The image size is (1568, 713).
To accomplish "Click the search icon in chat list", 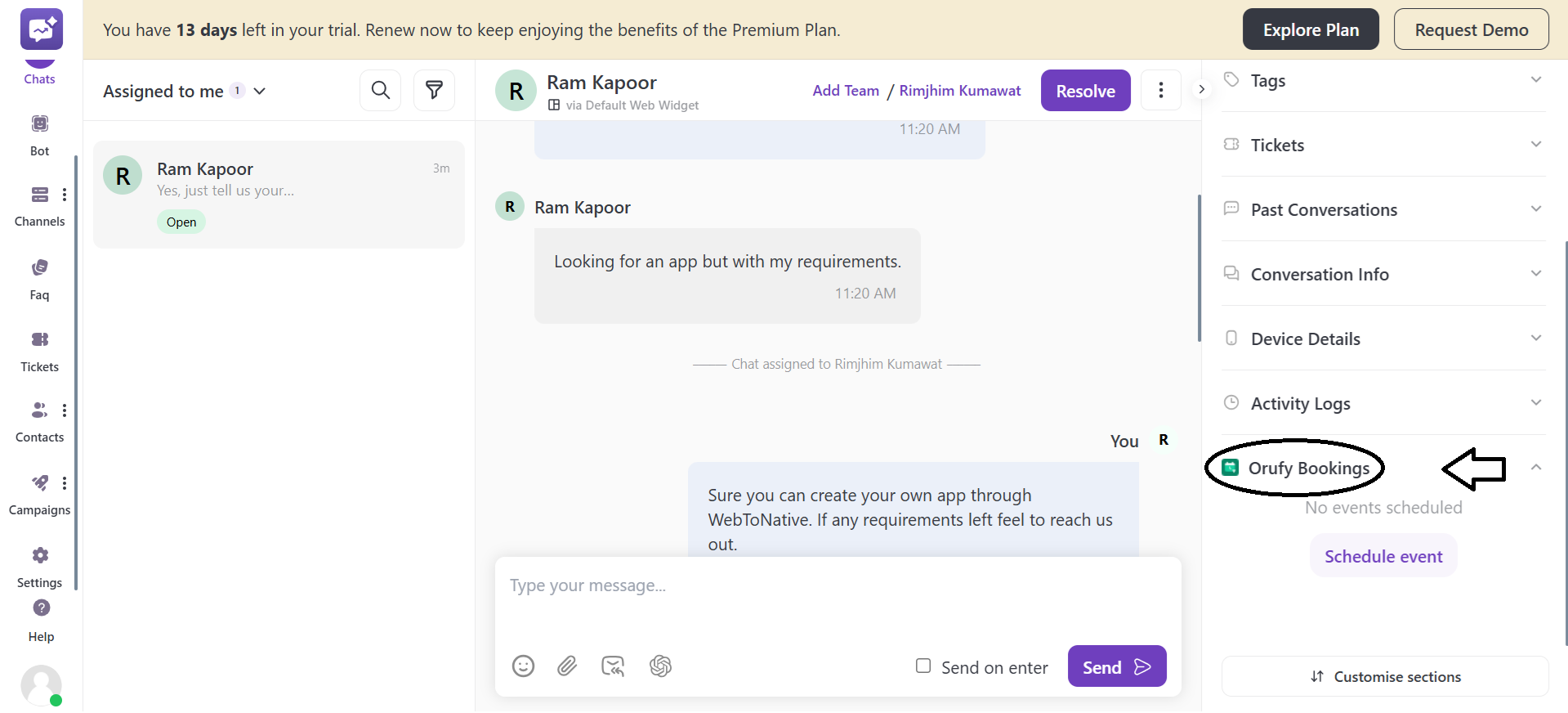I will (380, 90).
